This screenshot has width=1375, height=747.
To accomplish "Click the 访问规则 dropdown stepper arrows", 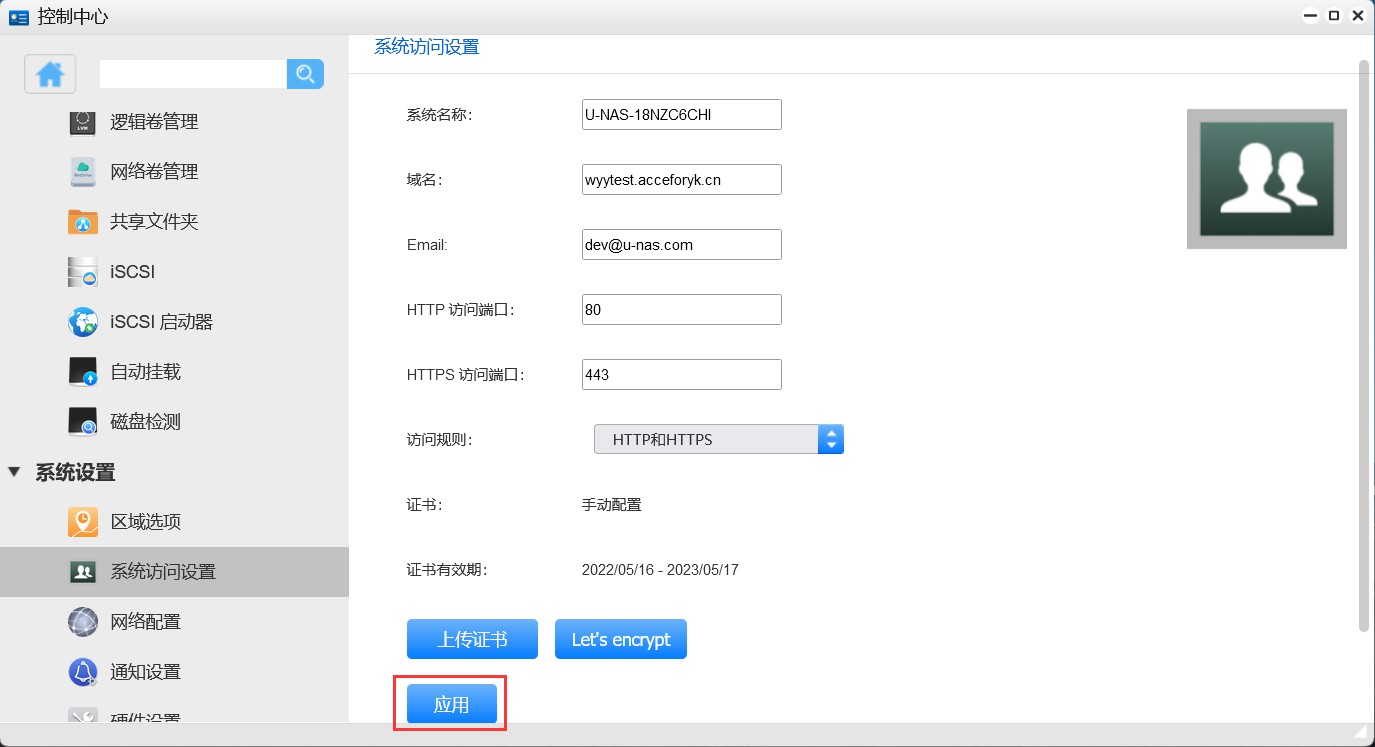I will (831, 439).
